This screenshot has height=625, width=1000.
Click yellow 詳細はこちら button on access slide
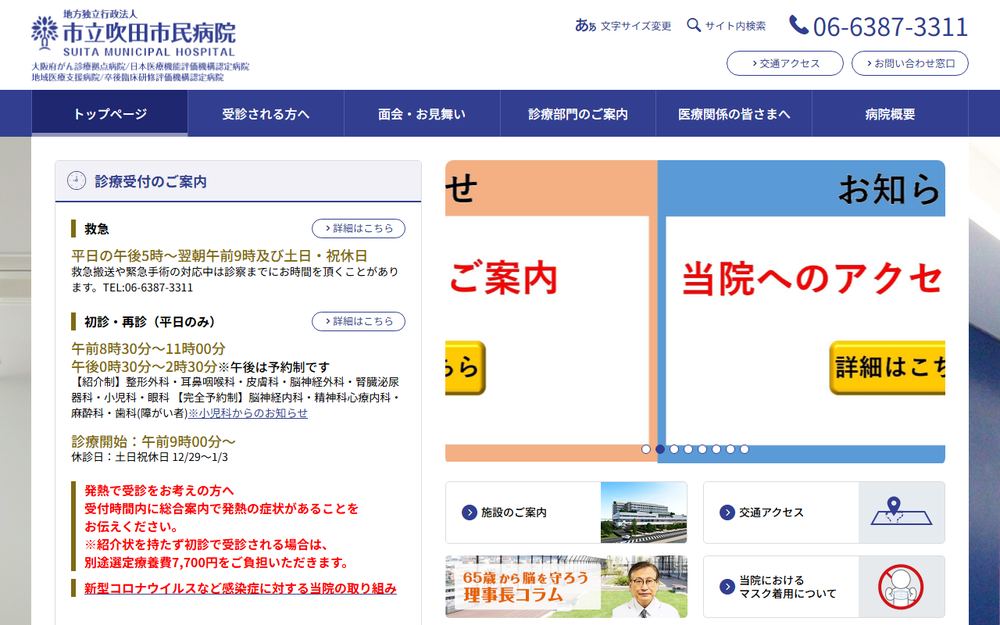click(x=887, y=367)
